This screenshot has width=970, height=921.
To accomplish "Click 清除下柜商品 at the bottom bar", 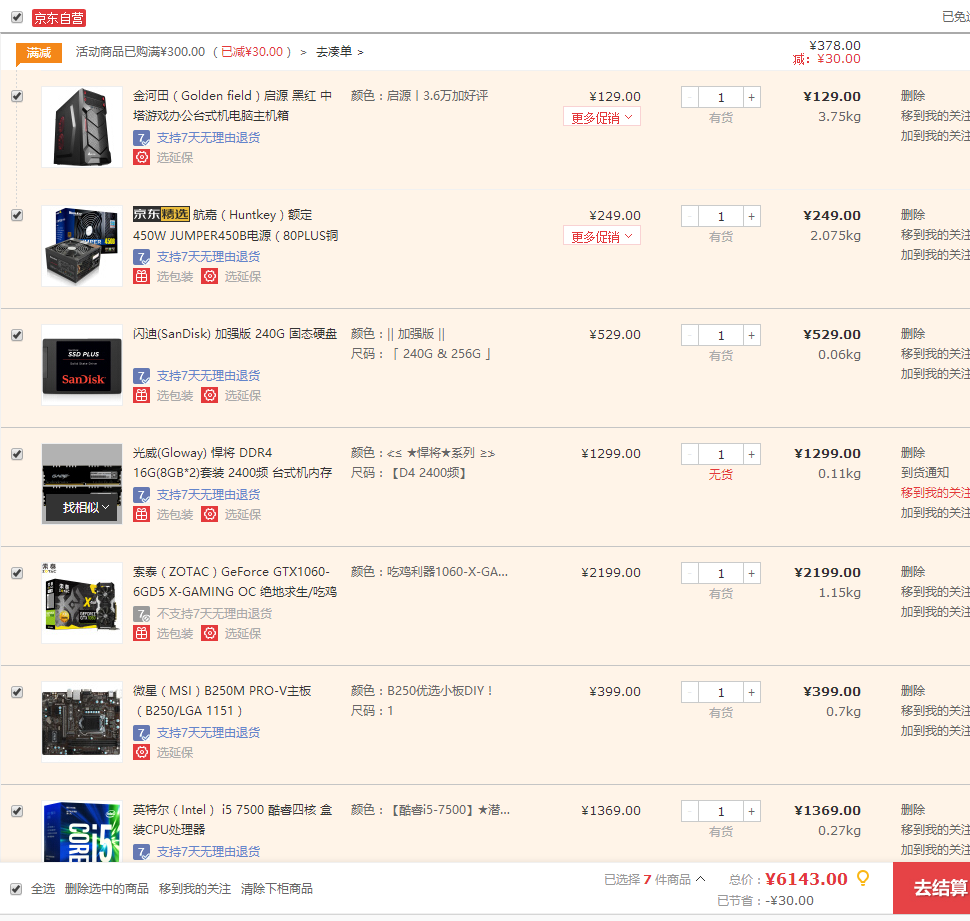I will pos(277,889).
